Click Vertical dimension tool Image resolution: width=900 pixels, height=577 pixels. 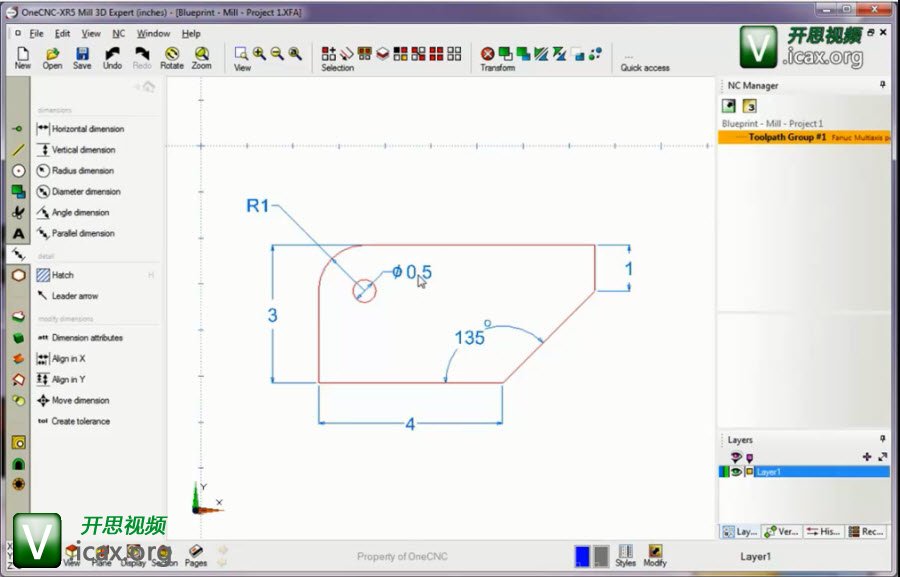pyautogui.click(x=76, y=150)
